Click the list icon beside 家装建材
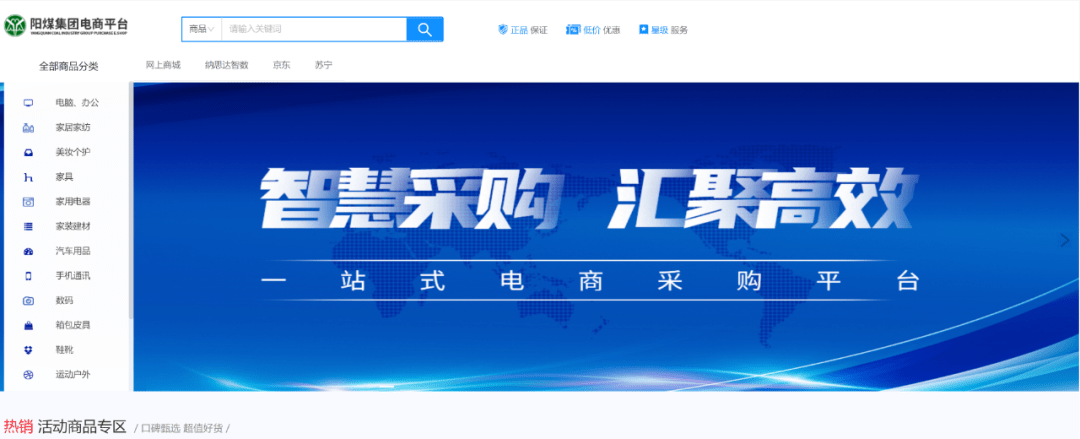Screen dimensions: 1080x439 click(28, 226)
